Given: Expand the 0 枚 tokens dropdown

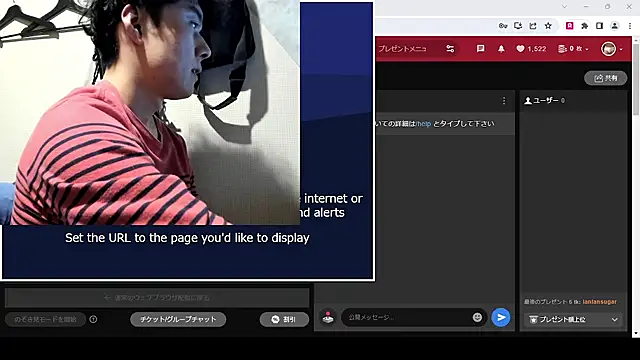Looking at the screenshot, I should point(573,49).
